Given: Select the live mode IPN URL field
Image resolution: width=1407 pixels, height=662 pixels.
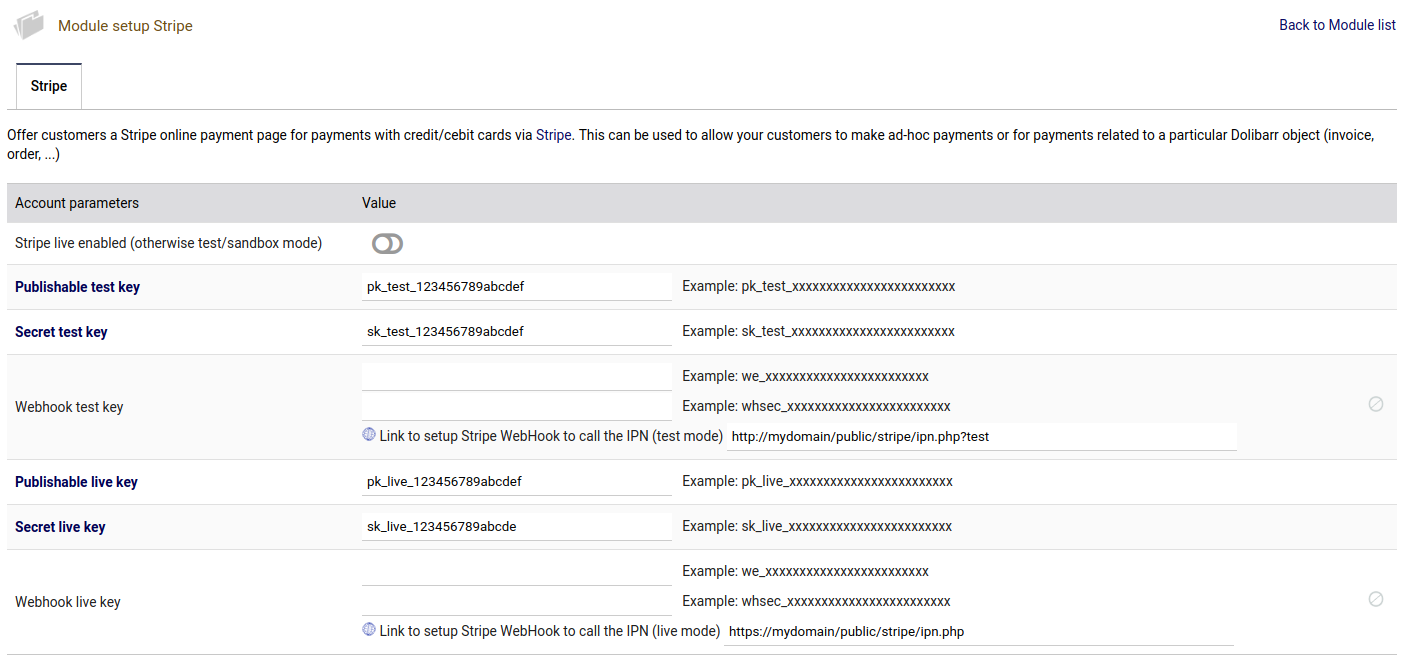Looking at the screenshot, I should [x=979, y=632].
